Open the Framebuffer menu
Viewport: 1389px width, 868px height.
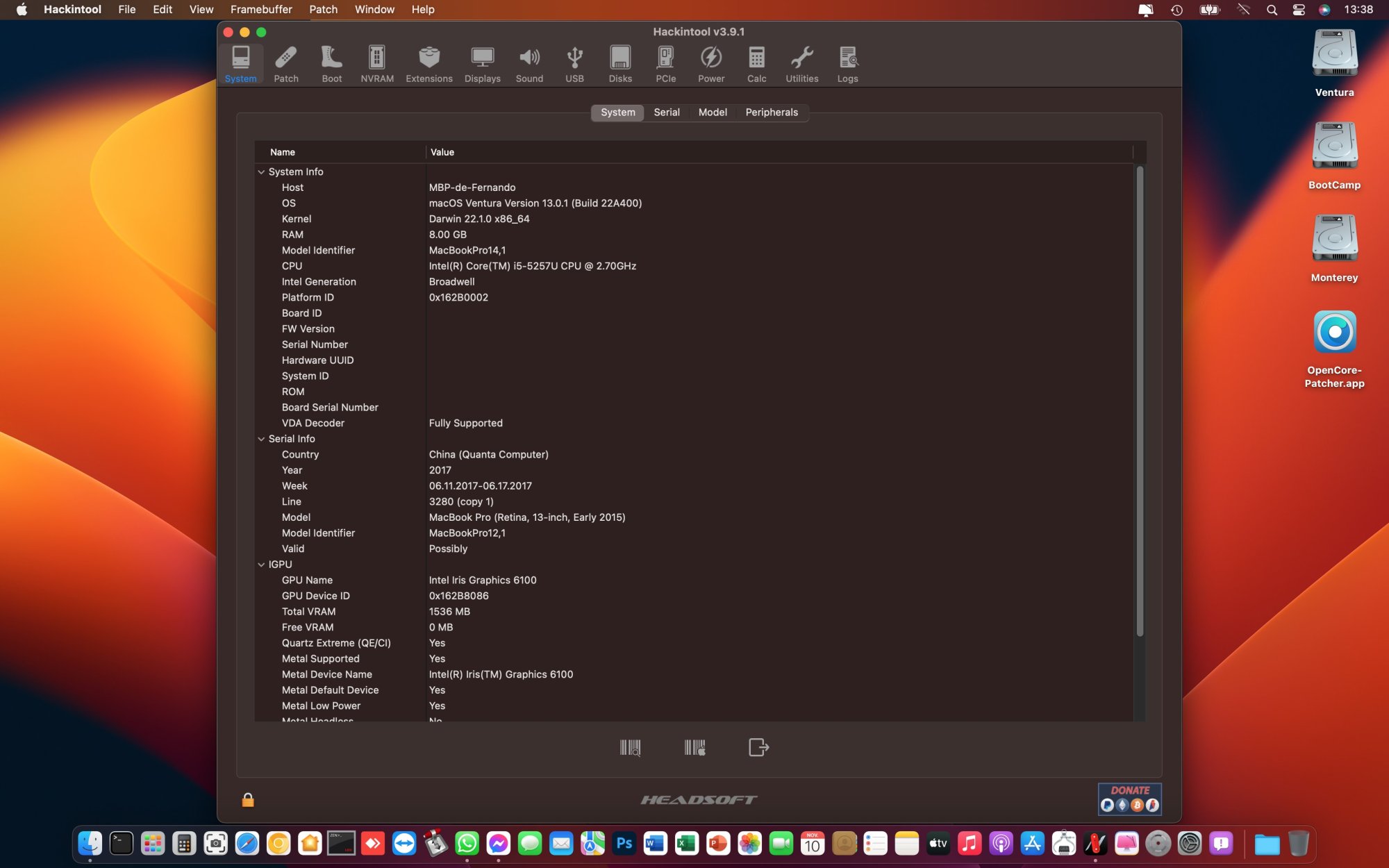tap(261, 10)
